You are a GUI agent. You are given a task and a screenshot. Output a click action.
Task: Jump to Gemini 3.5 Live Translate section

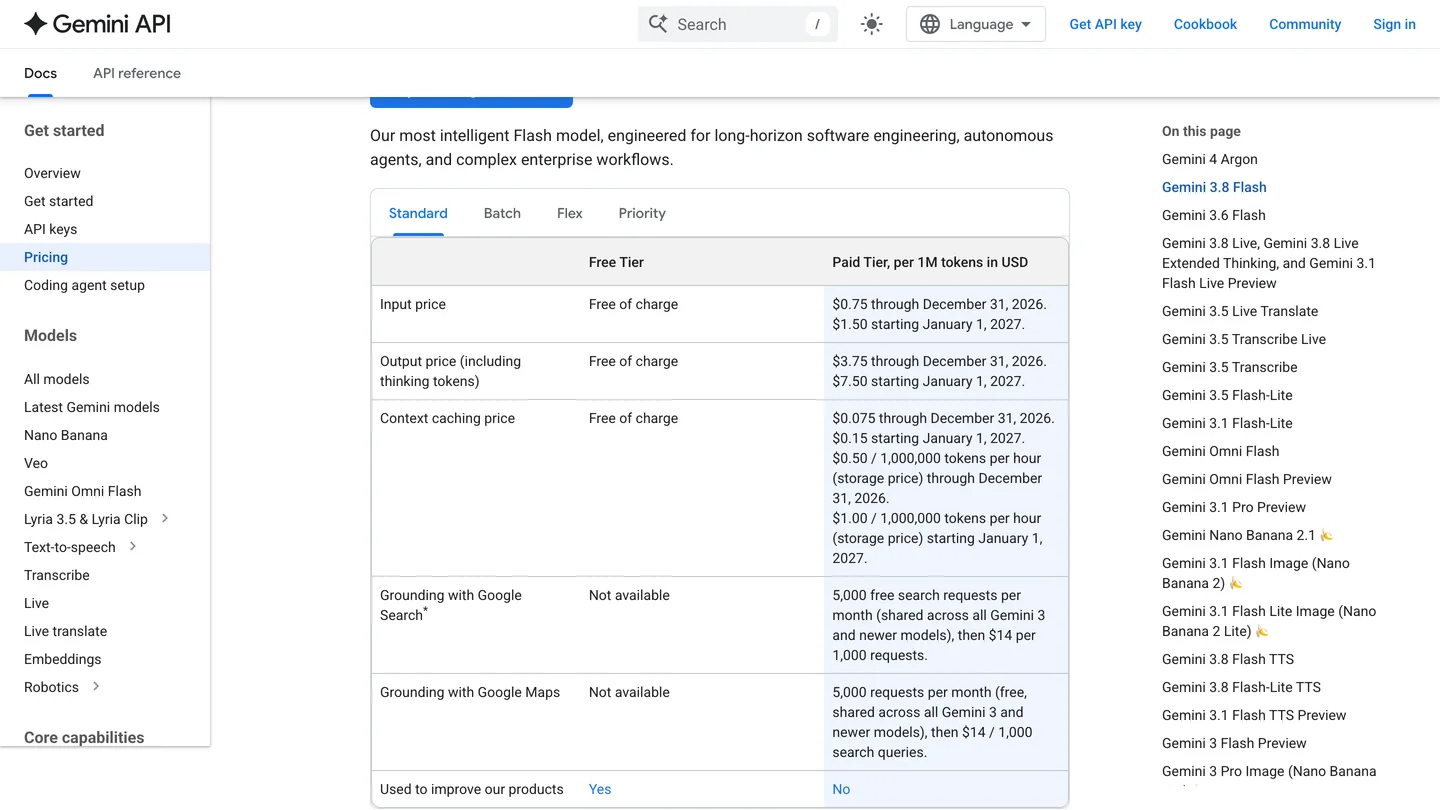[x=1240, y=311]
